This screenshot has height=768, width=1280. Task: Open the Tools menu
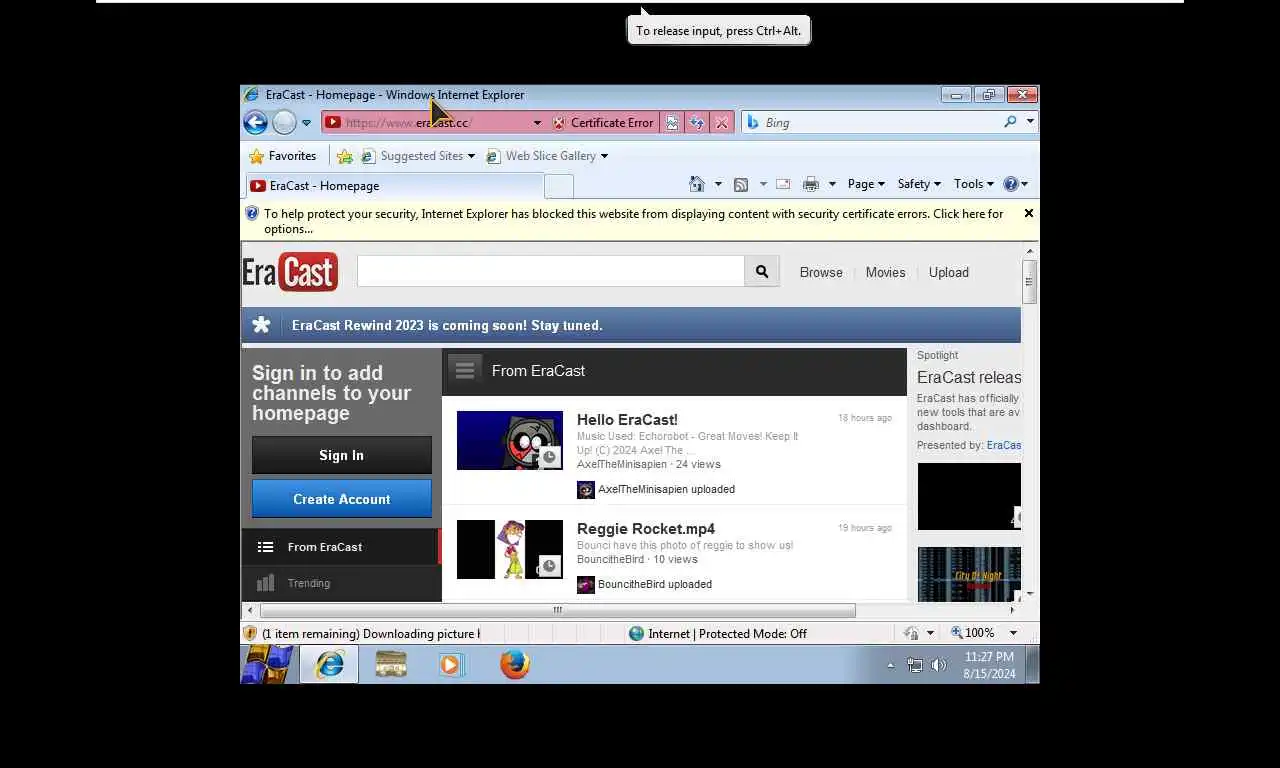(973, 184)
